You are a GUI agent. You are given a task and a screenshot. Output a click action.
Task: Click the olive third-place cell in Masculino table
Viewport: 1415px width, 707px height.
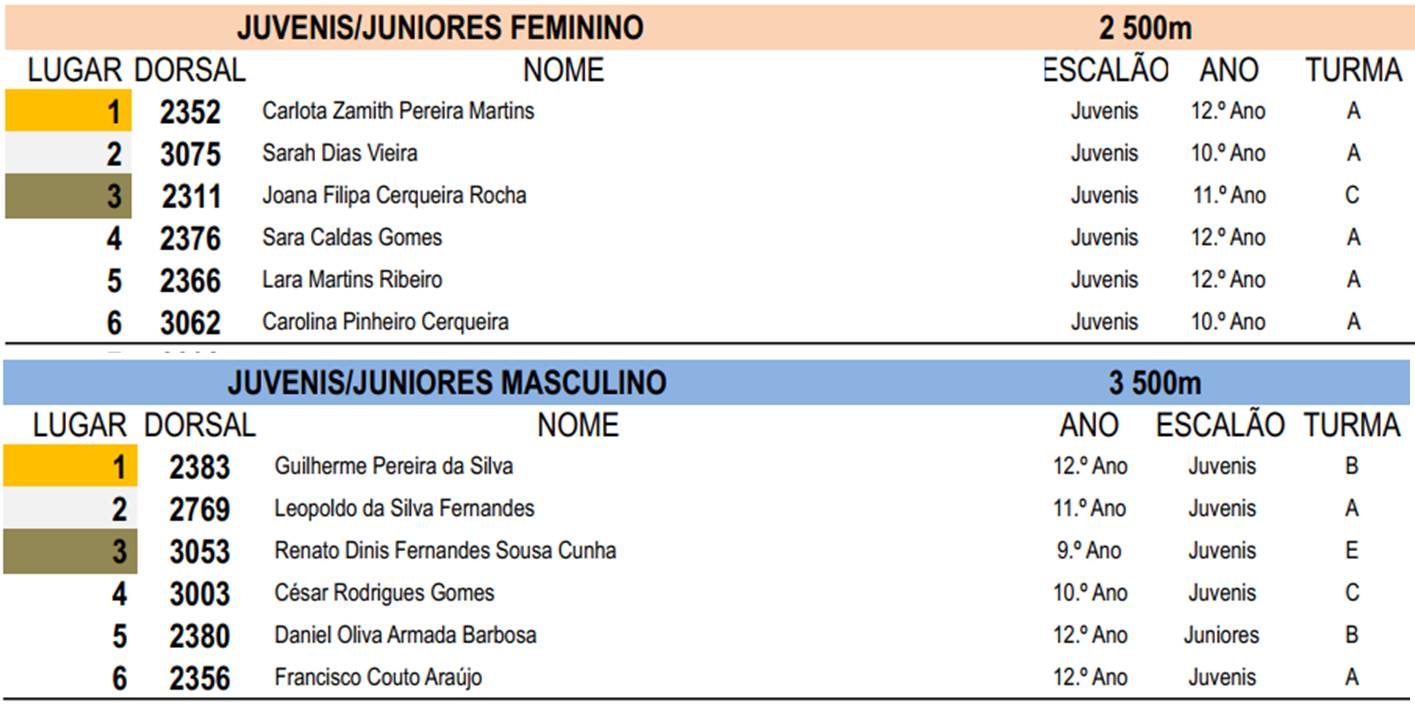tap(70, 552)
